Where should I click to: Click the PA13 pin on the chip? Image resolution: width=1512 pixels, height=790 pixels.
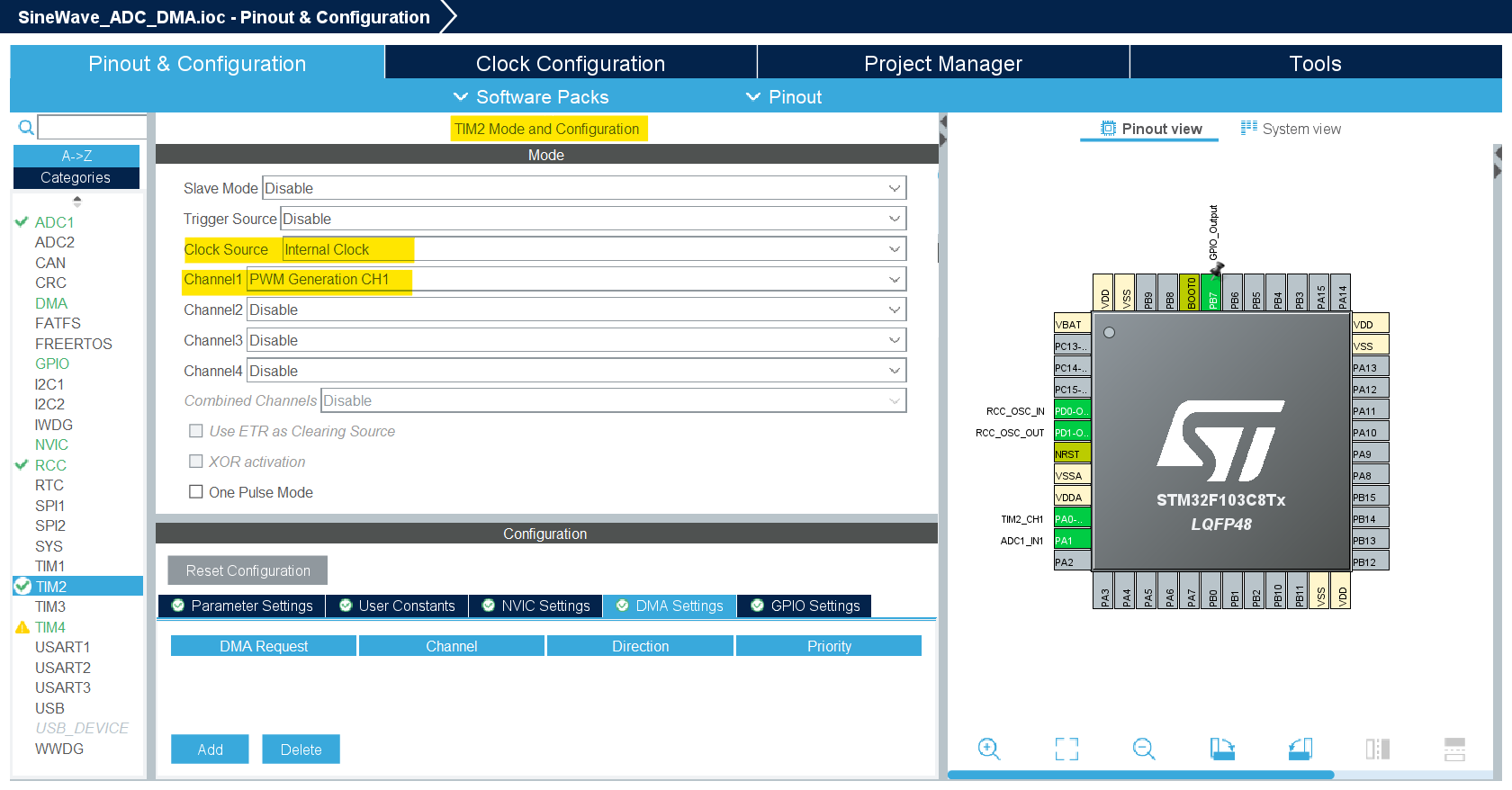pos(1371,367)
